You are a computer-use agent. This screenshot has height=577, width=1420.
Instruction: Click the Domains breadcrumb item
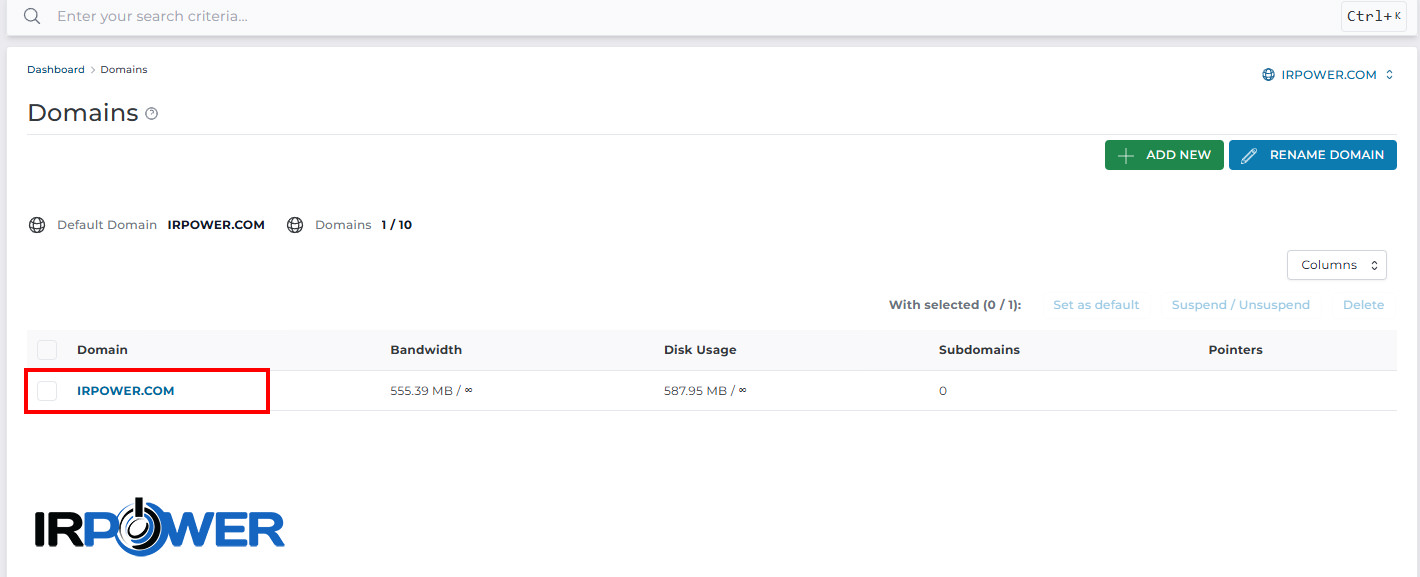coord(124,70)
